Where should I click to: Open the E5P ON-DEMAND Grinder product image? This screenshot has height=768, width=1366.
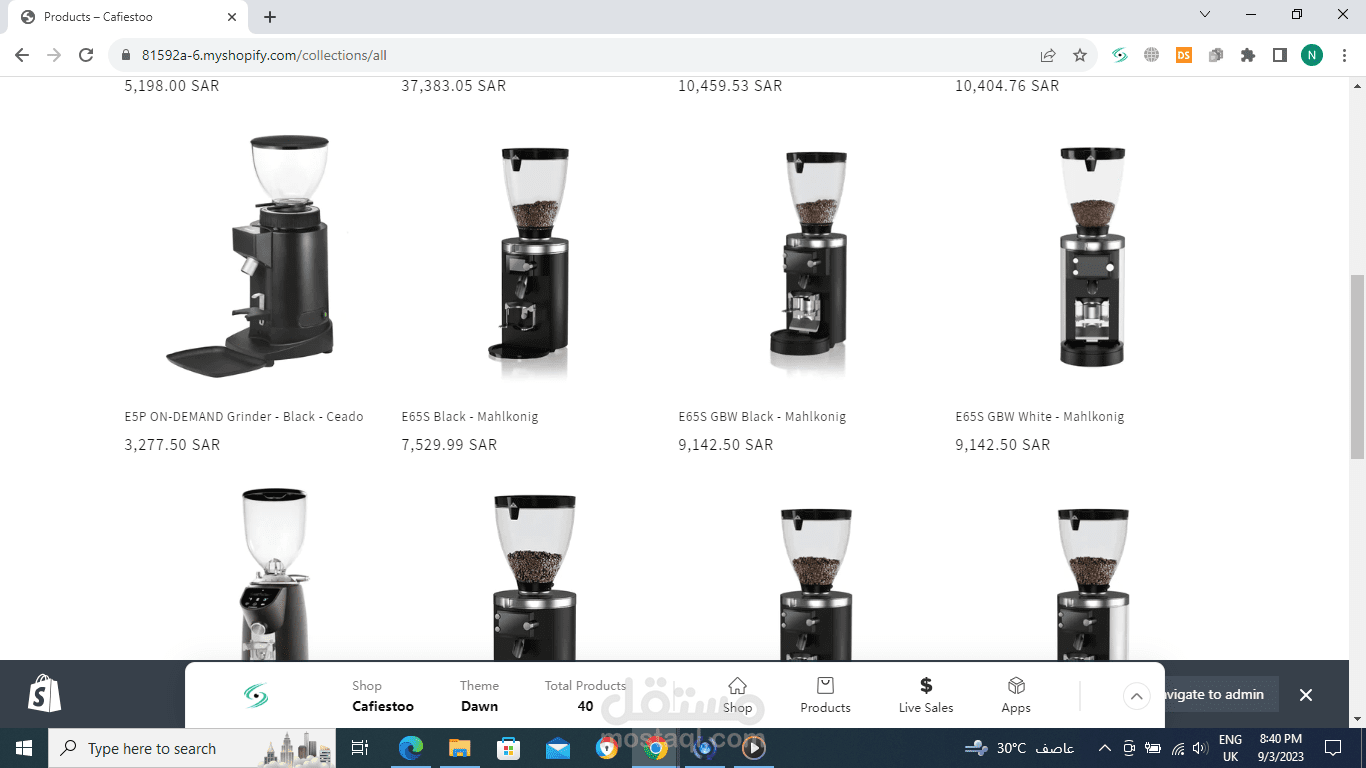coord(249,255)
